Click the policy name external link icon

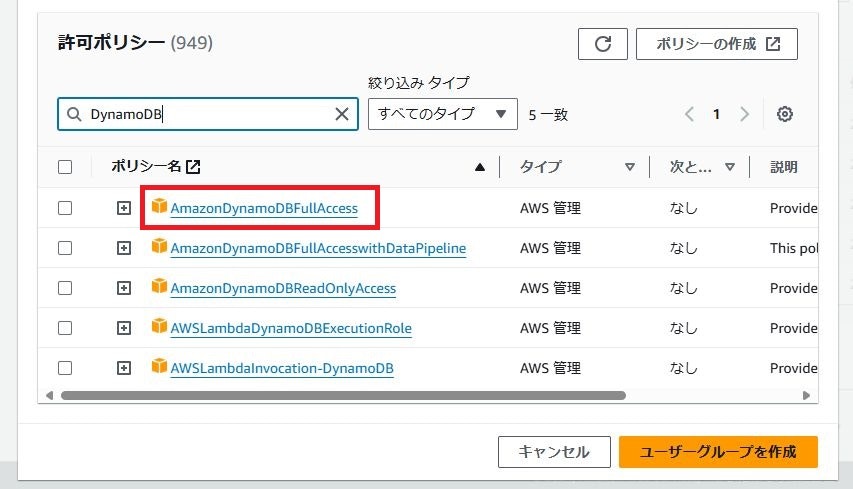click(x=193, y=166)
